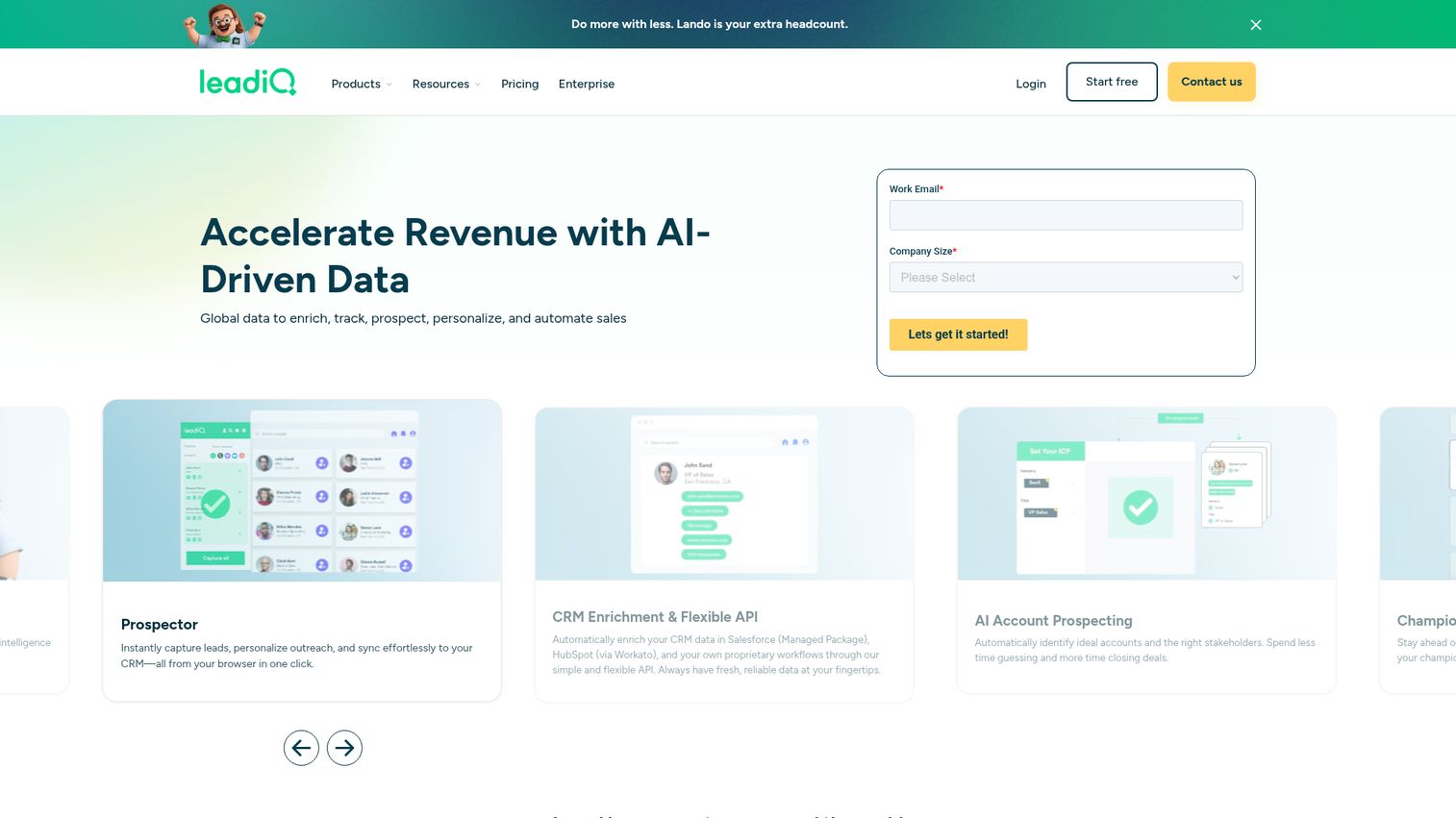Select the AI Account Prospecting title
This screenshot has height=818, width=1456.
point(1053,621)
